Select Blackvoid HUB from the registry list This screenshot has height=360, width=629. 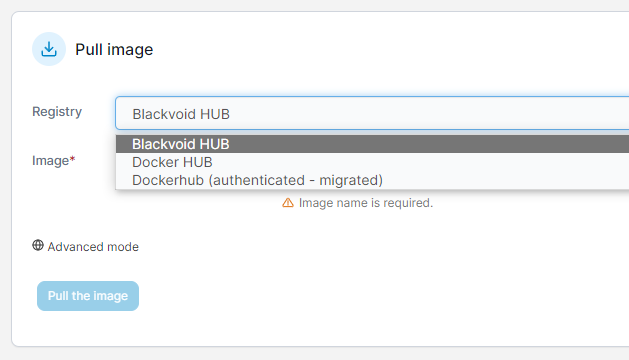point(372,144)
